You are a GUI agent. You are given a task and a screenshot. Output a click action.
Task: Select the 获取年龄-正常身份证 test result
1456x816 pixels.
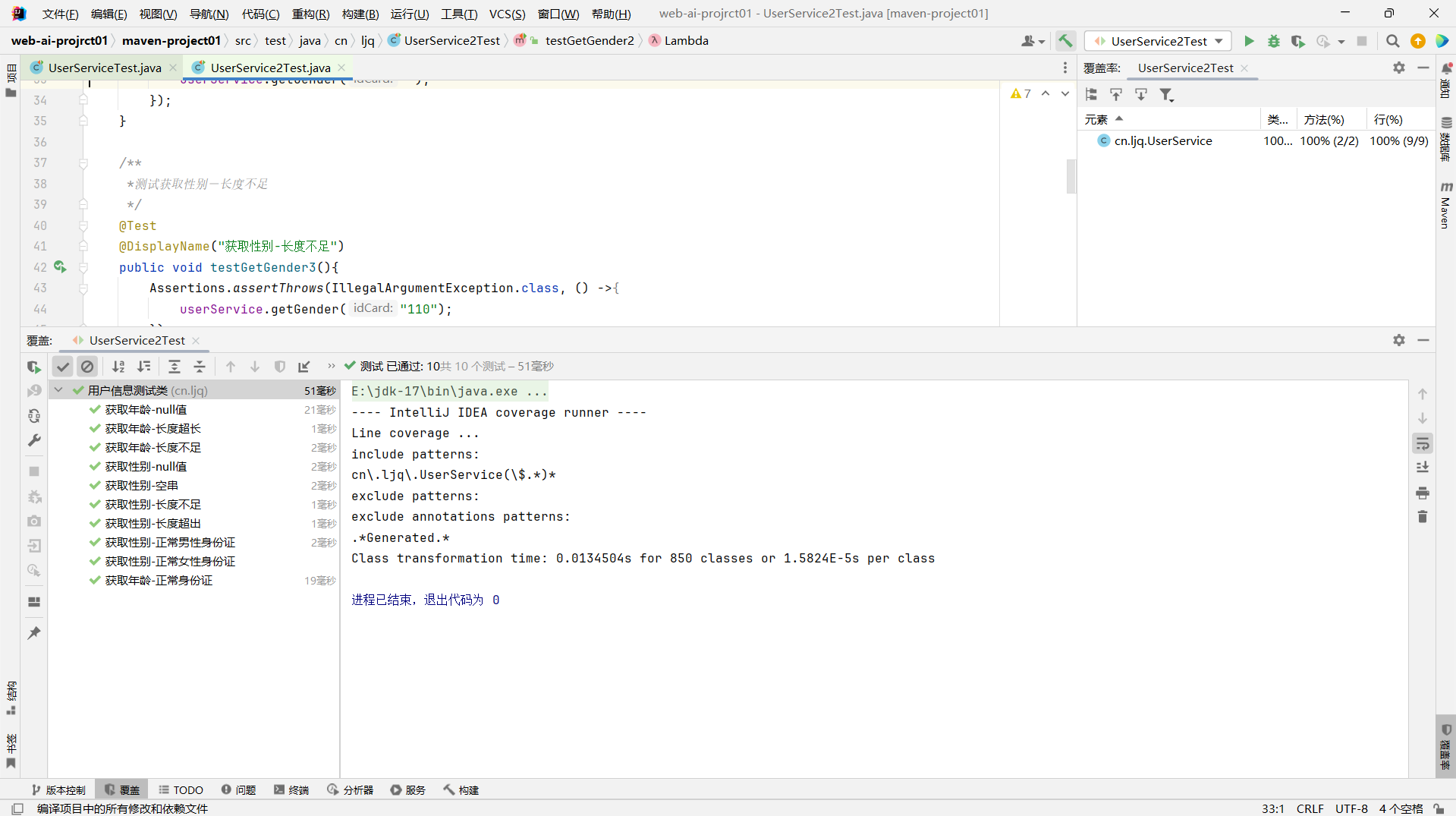pos(159,580)
